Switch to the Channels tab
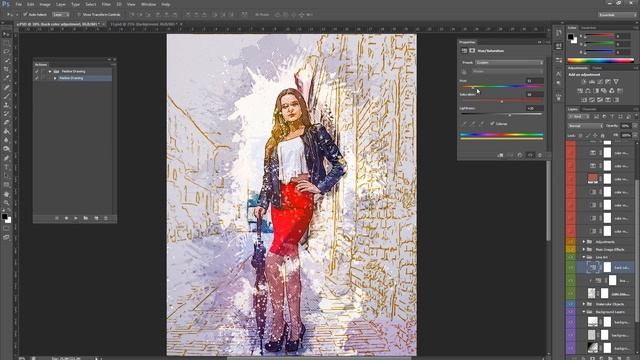Viewport: 640px width, 360px height. [x=589, y=109]
